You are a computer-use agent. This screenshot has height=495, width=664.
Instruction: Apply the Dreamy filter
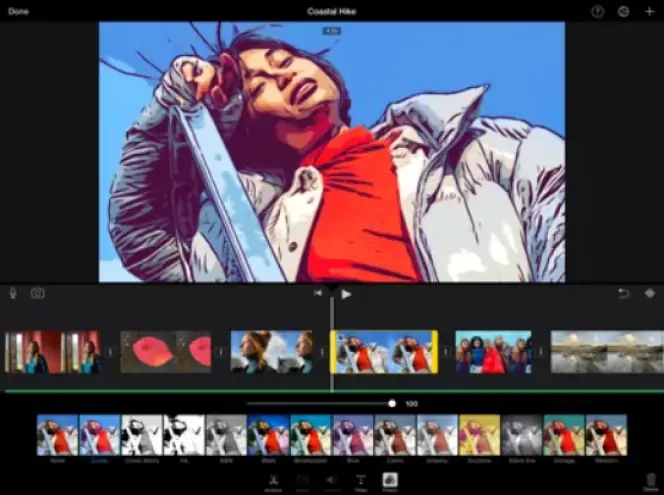pyautogui.click(x=437, y=435)
